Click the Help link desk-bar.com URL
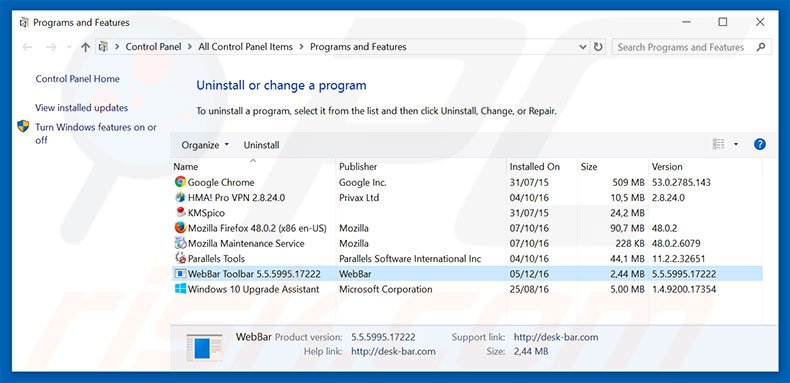 pos(393,351)
